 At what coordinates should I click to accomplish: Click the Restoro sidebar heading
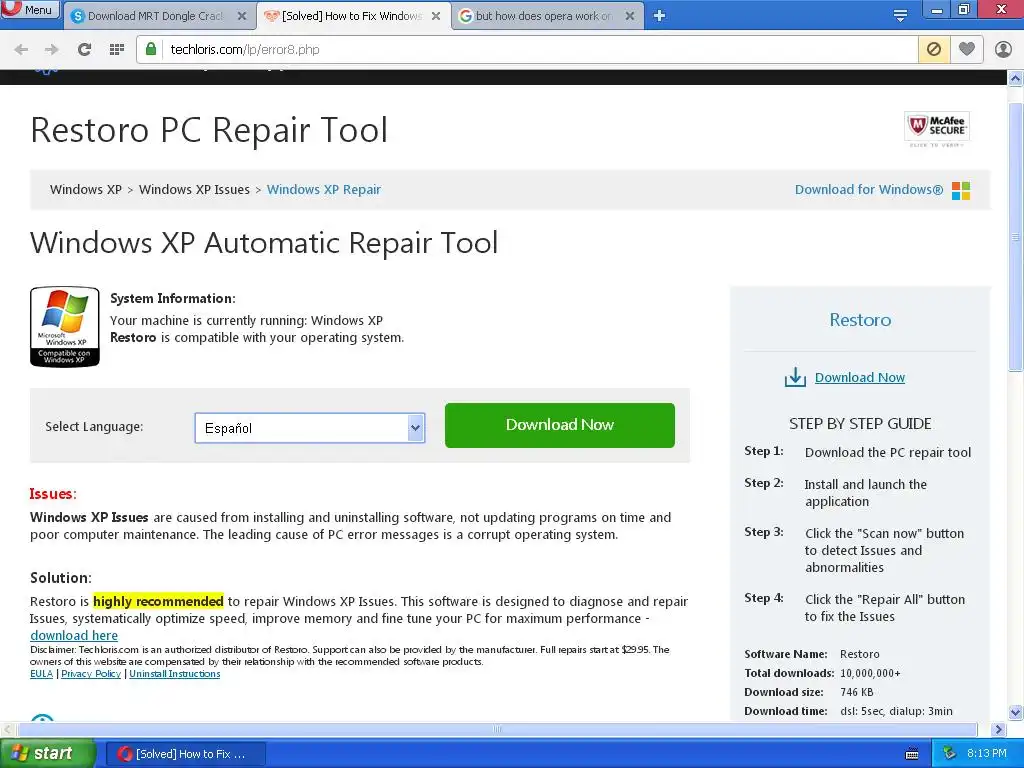860,320
